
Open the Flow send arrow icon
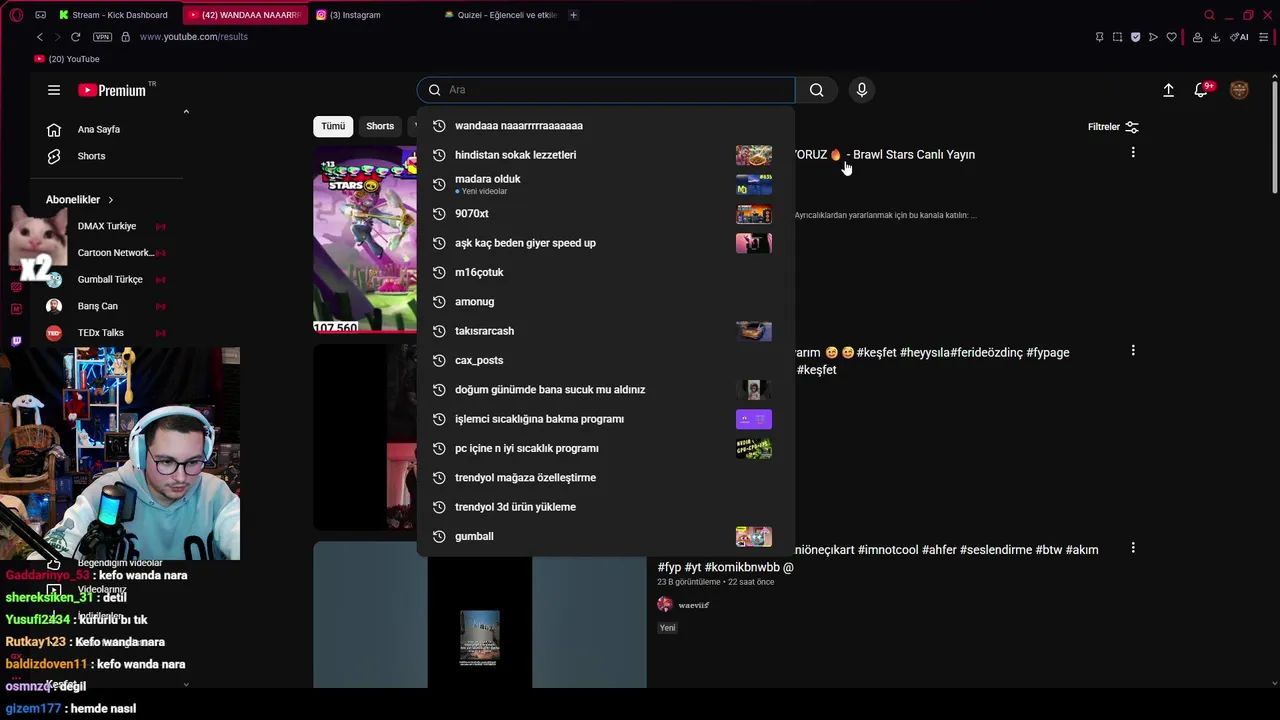coord(1153,37)
